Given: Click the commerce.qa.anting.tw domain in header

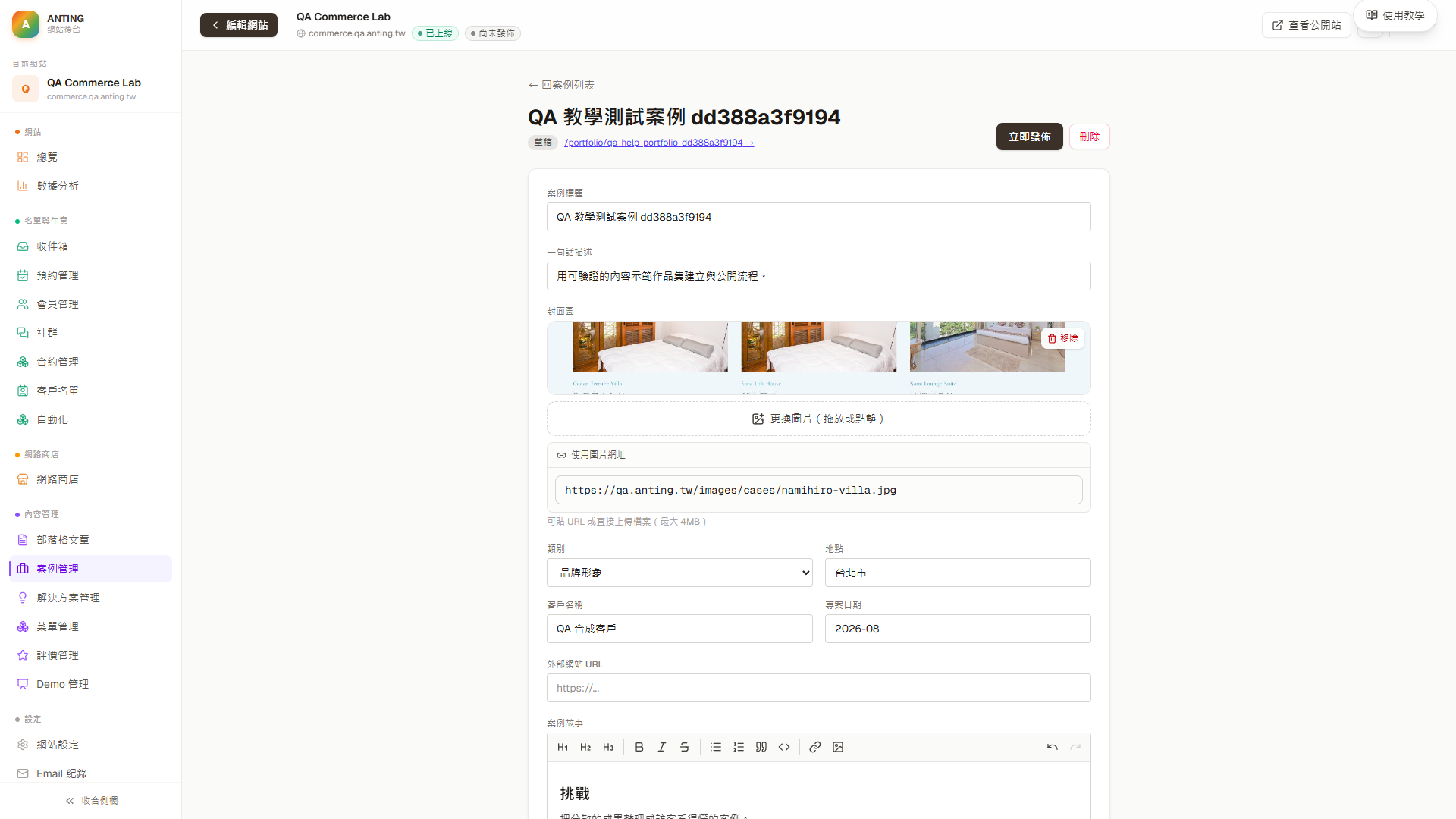Looking at the screenshot, I should tap(351, 33).
